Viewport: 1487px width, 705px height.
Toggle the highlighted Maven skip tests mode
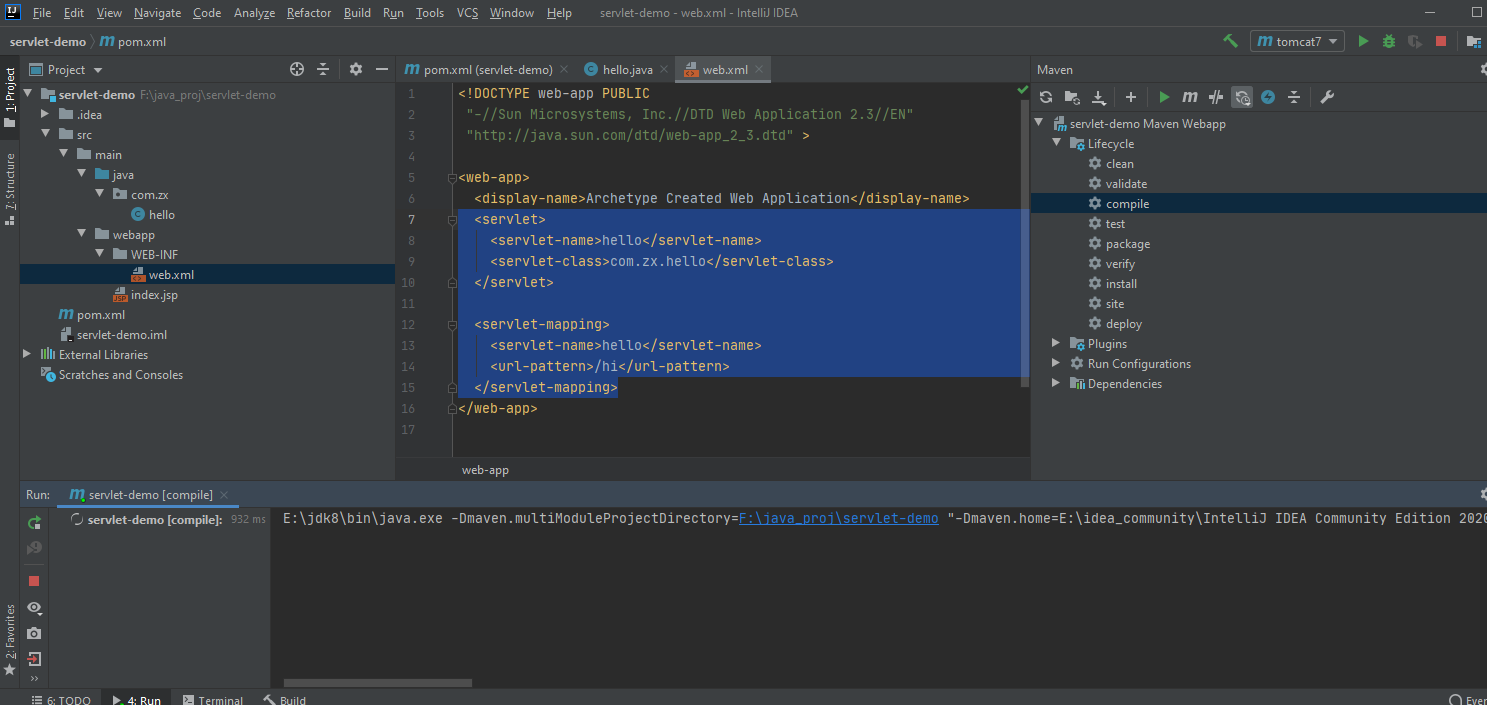pos(1242,97)
